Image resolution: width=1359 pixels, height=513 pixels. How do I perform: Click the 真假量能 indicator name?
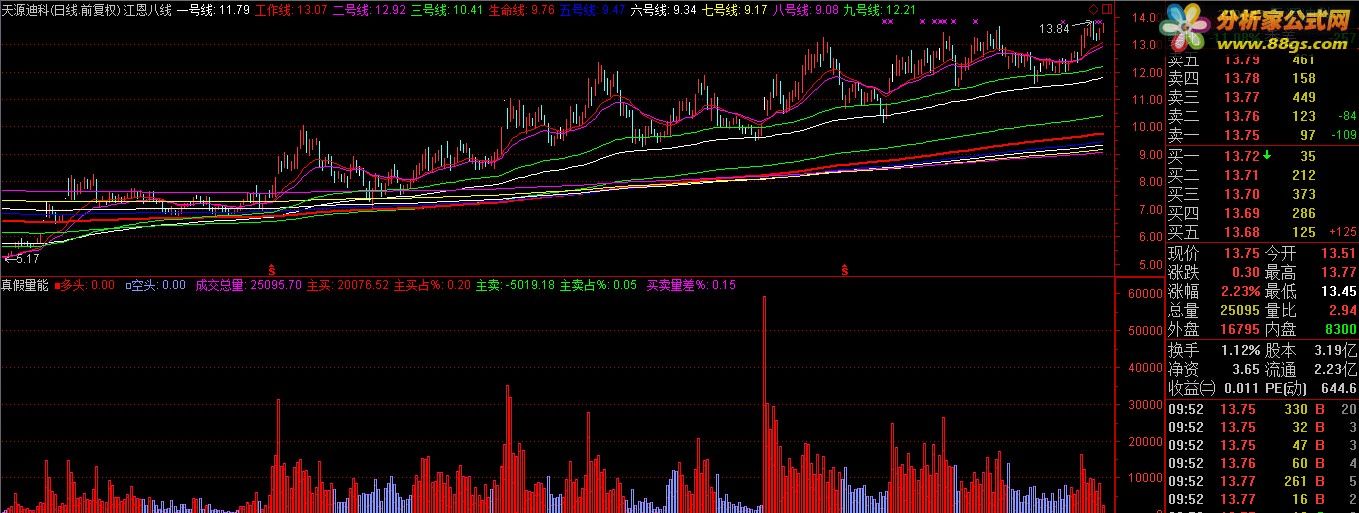coord(25,285)
